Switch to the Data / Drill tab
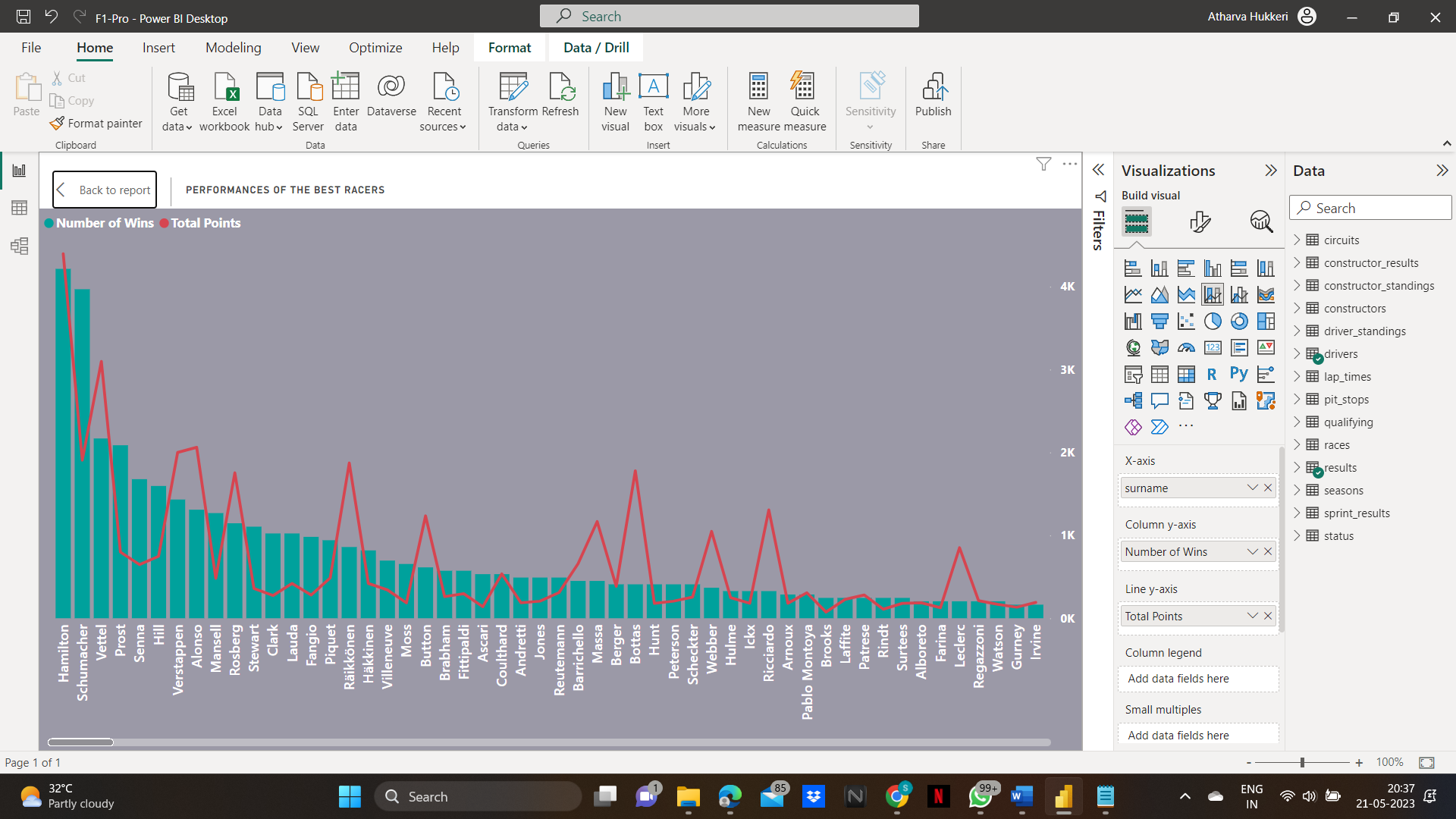This screenshot has height=819, width=1456. click(596, 48)
